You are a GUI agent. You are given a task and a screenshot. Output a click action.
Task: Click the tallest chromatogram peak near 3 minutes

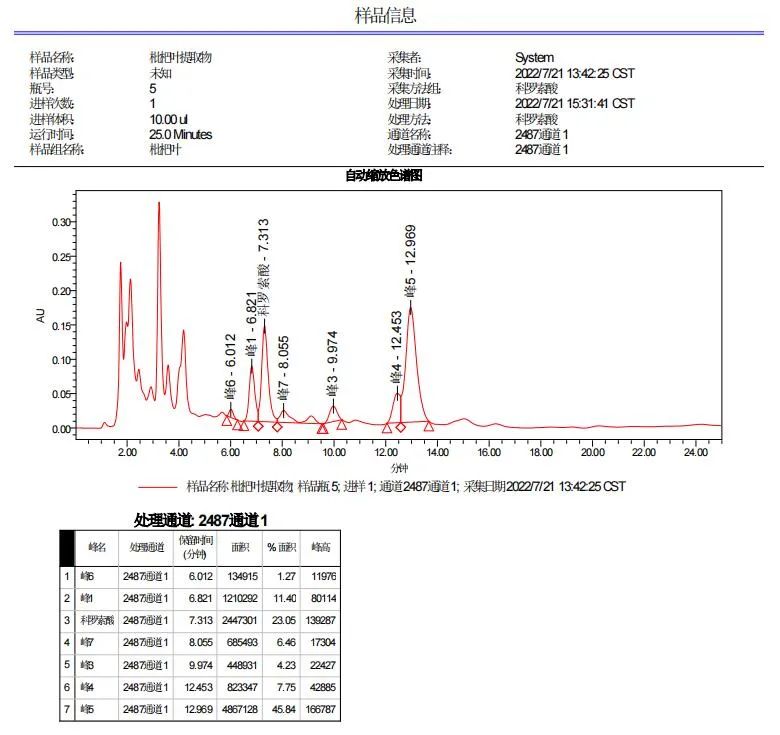click(158, 204)
